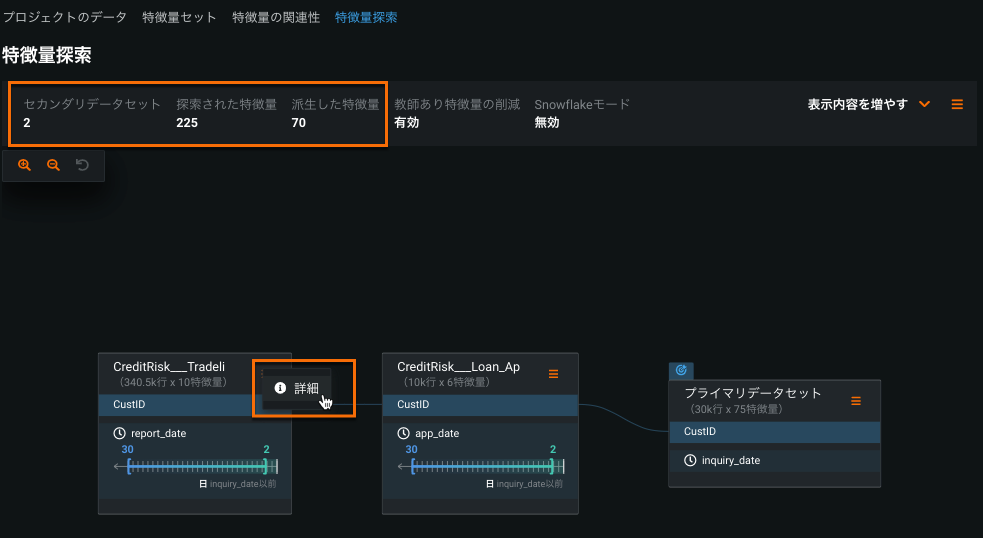Open the プロジェクトのデータ tab
The width and height of the screenshot is (983, 538).
[64, 18]
